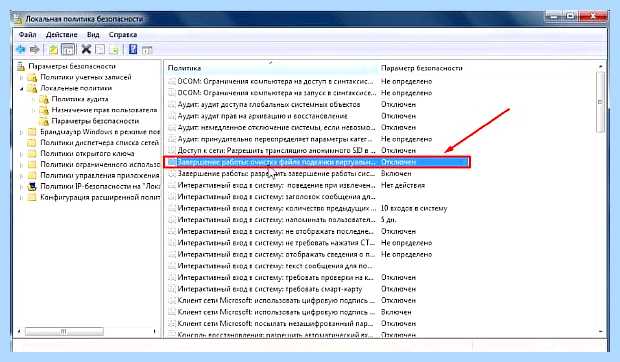This screenshot has width=620, height=362.
Task: Expand the Политики учетных записей node
Action: [x=21, y=77]
